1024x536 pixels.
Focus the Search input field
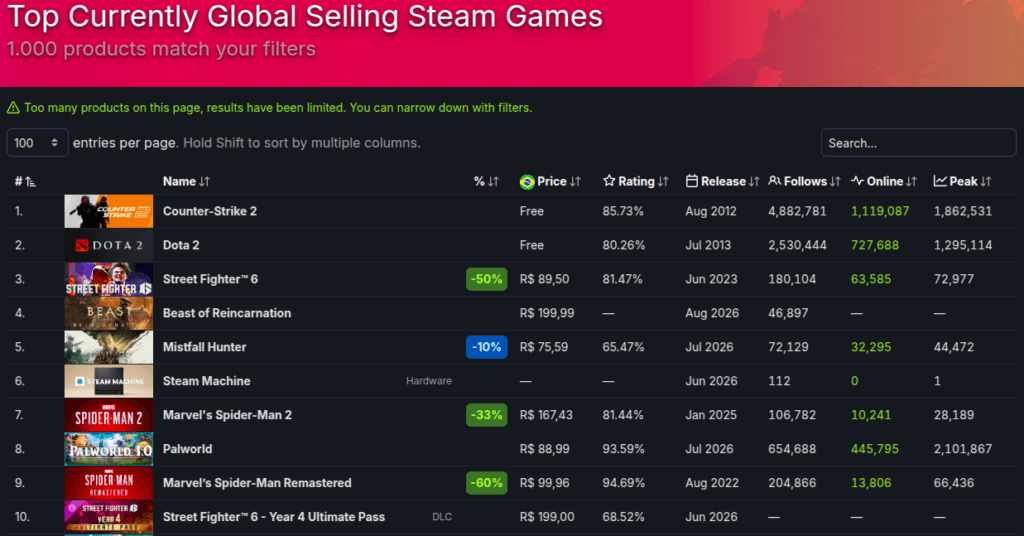click(x=918, y=142)
